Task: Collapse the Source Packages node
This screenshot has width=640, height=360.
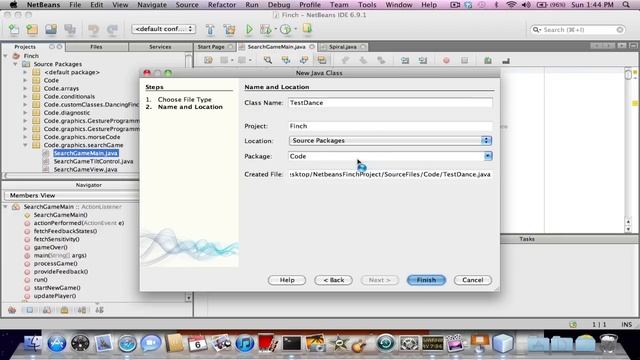Action: click(x=16, y=64)
